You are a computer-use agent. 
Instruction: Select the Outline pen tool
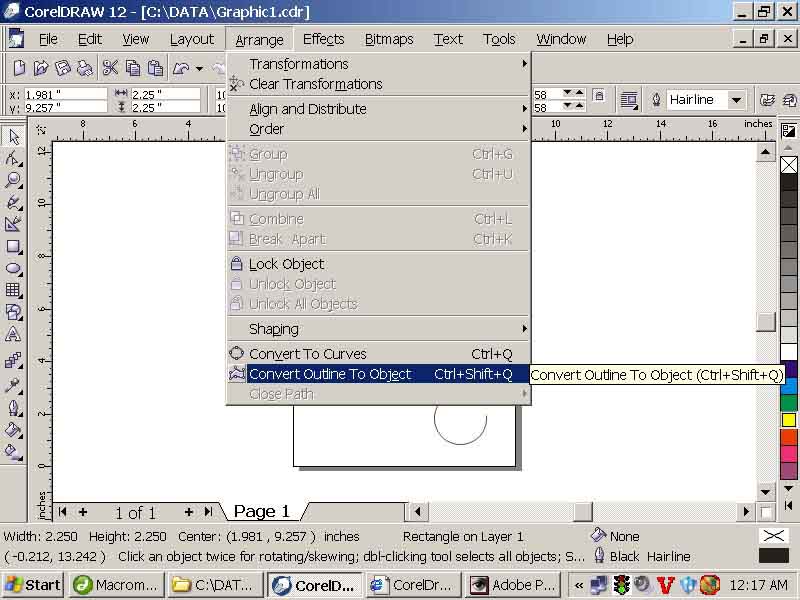click(x=13, y=408)
